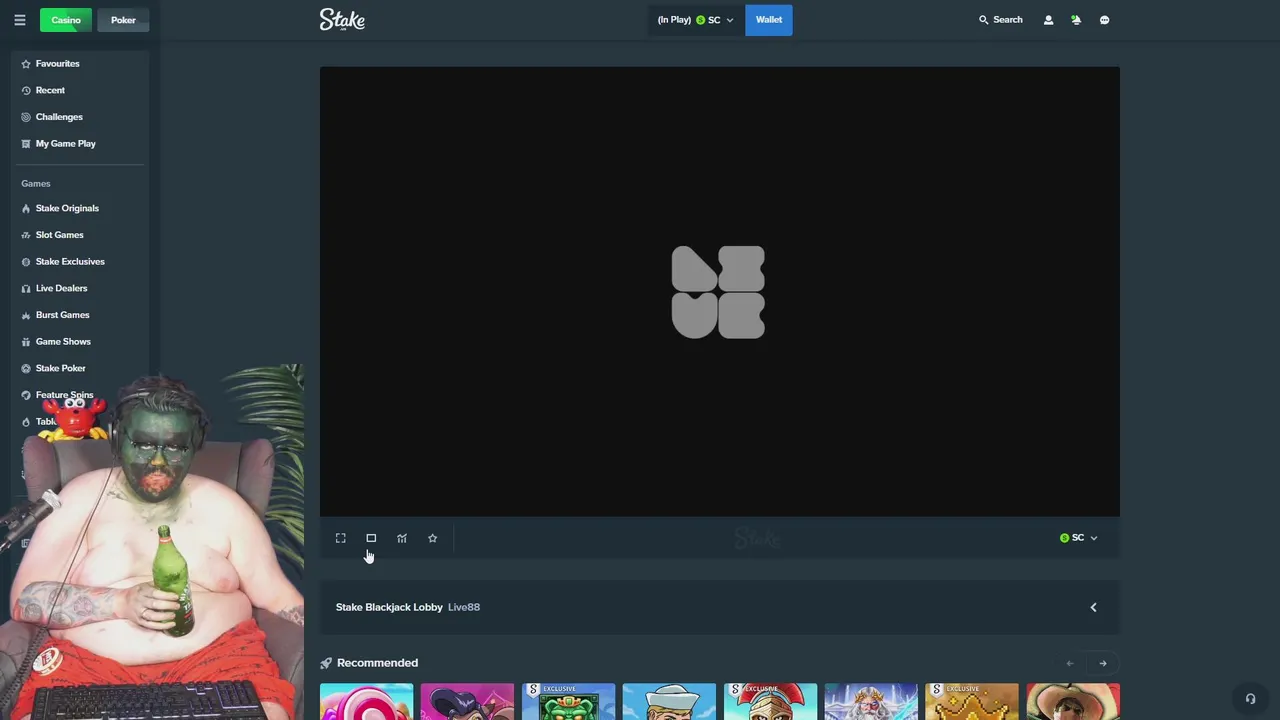Open live support headset icon
Image resolution: width=1280 pixels, height=720 pixels.
pos(1250,699)
